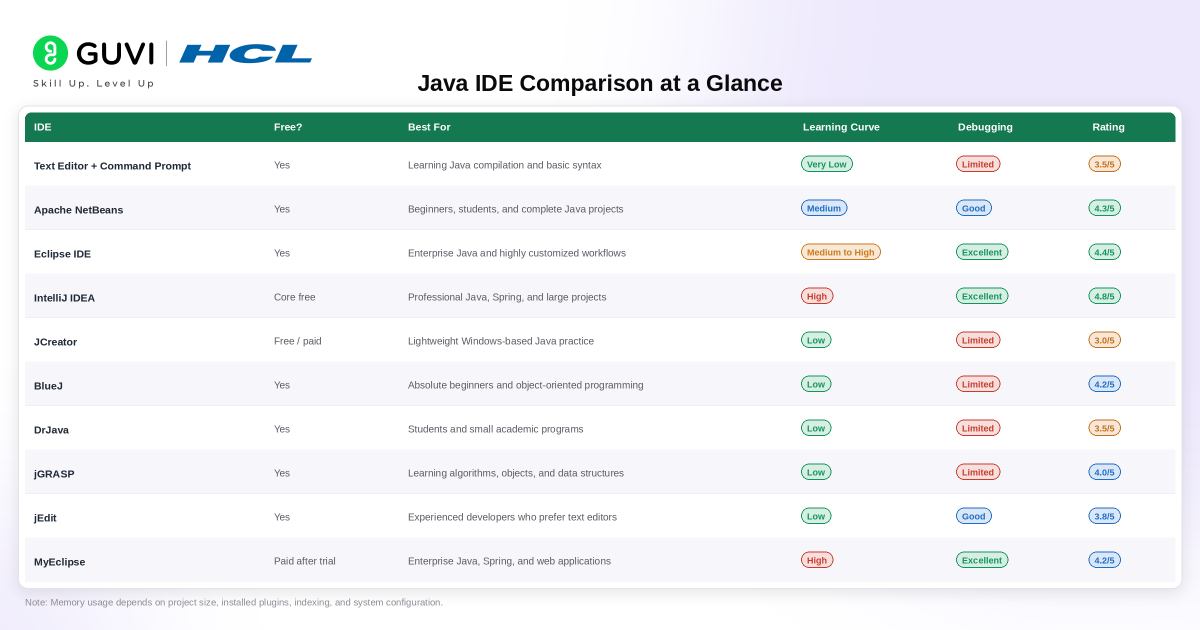Select 'Enterprise Java, Spring, and web applications'
The height and width of the screenshot is (630, 1200).
click(509, 561)
